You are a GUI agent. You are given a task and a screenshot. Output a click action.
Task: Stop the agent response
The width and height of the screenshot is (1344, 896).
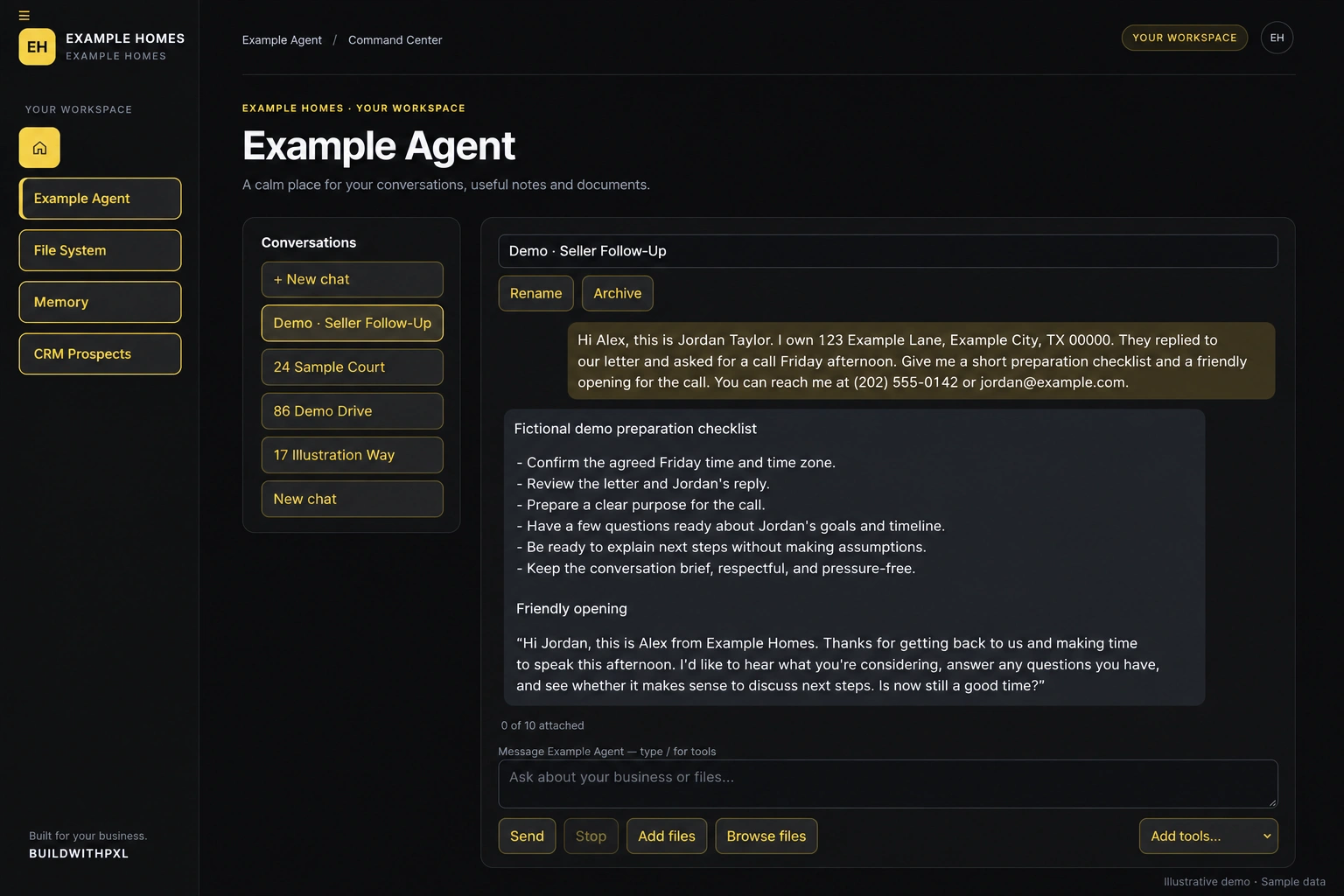(x=591, y=836)
